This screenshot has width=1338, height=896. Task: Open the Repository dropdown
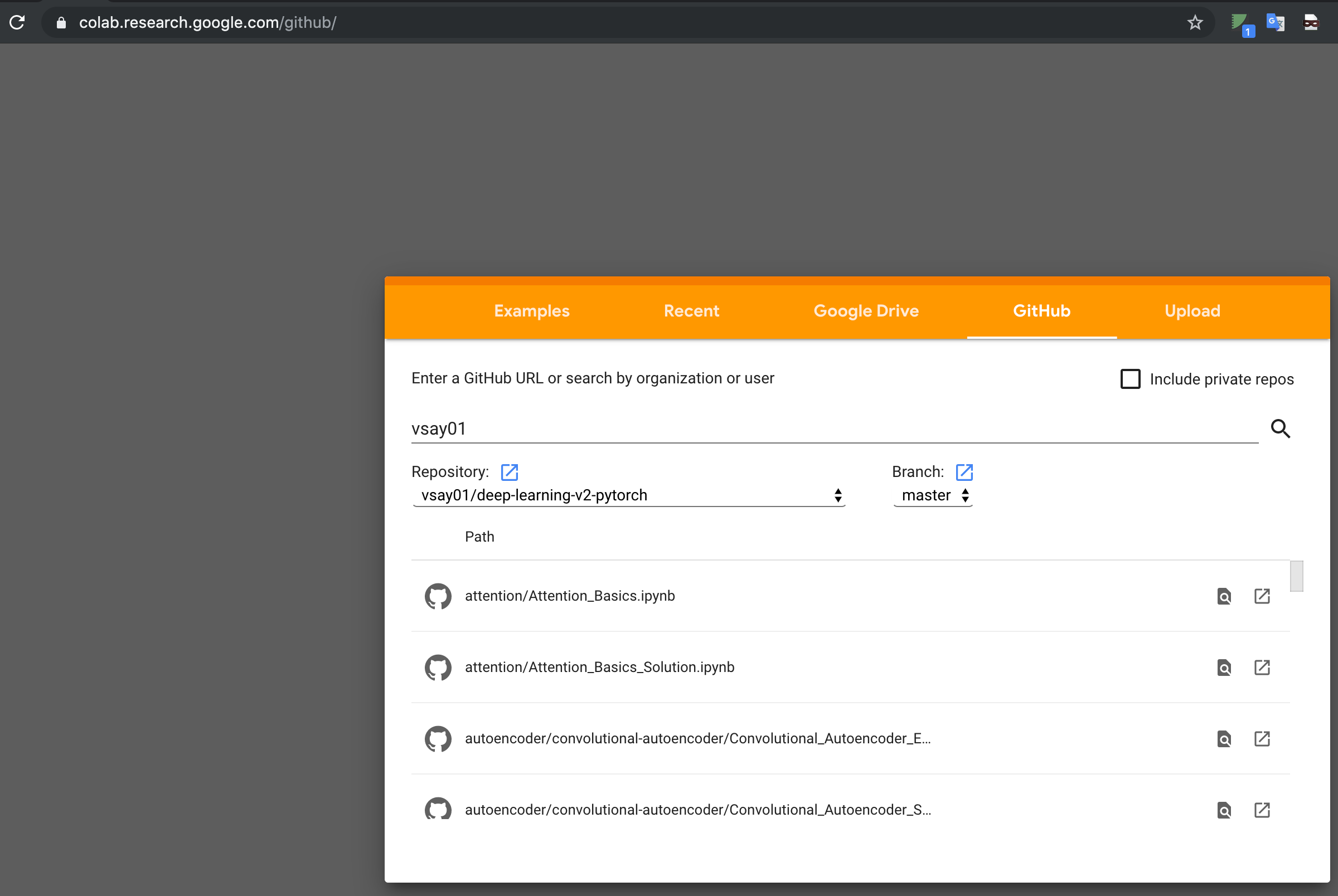[629, 495]
